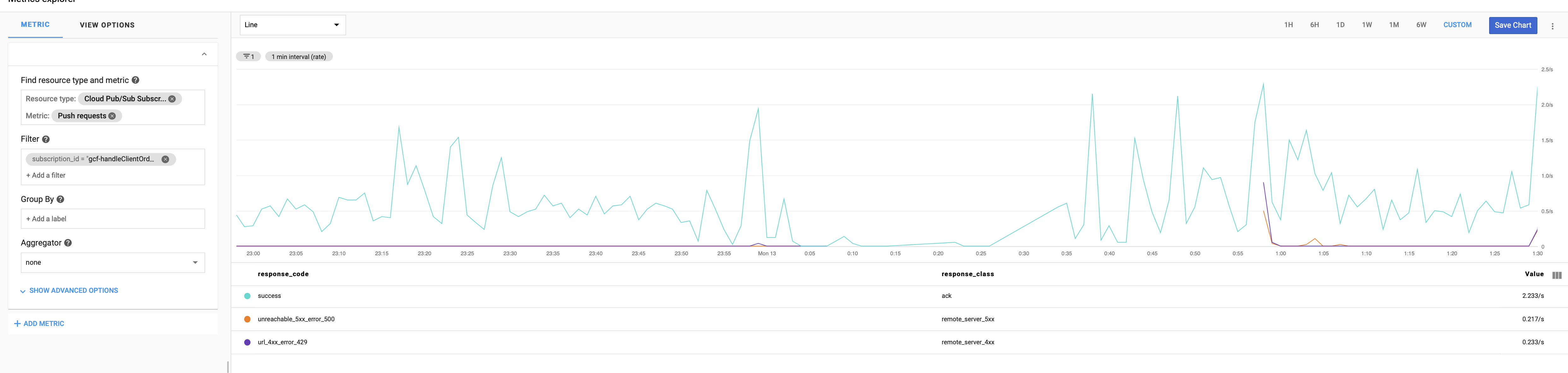Click help icon beside Find resource type and metric

pos(135,80)
